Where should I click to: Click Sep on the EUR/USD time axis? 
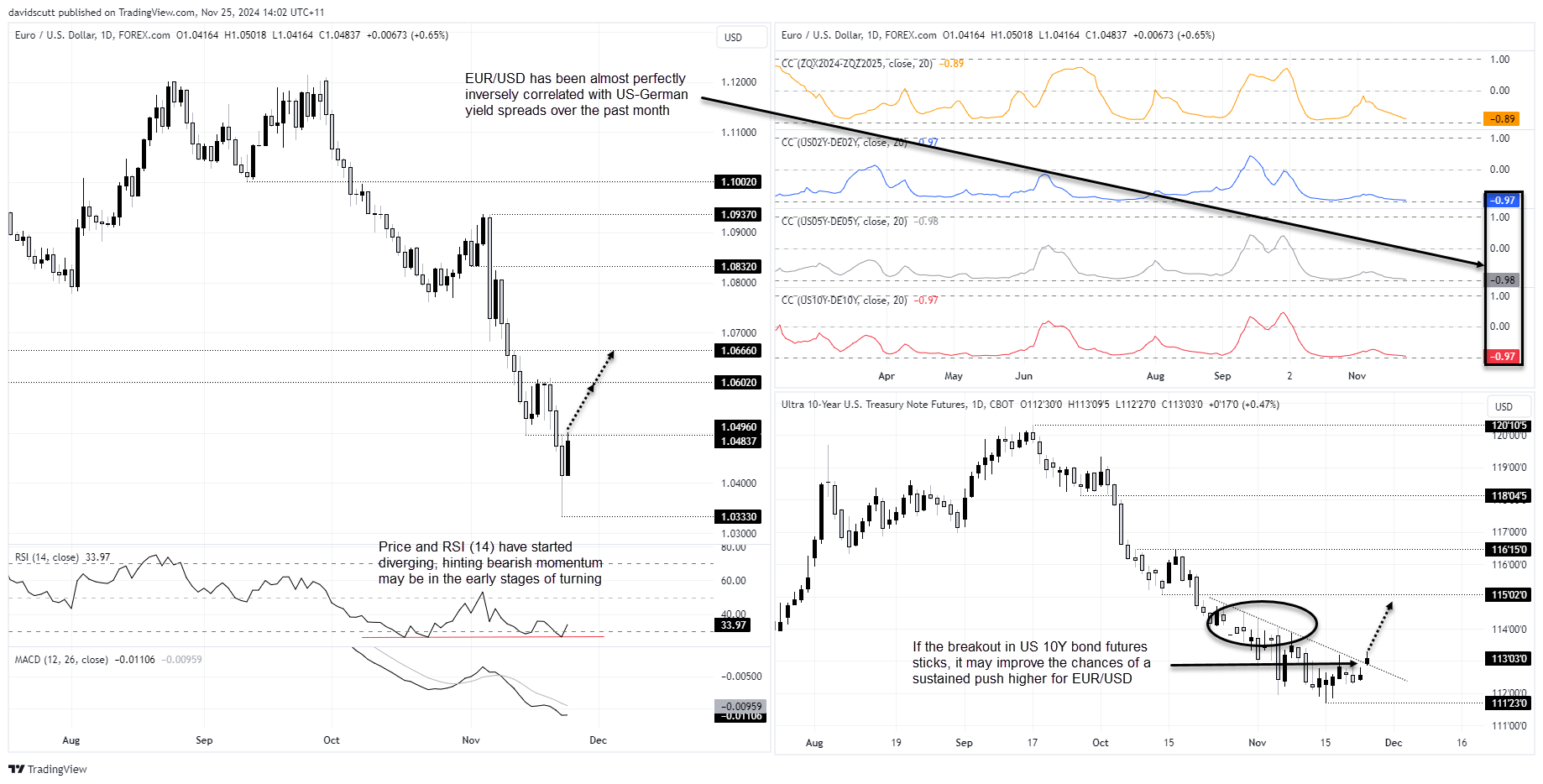point(204,740)
